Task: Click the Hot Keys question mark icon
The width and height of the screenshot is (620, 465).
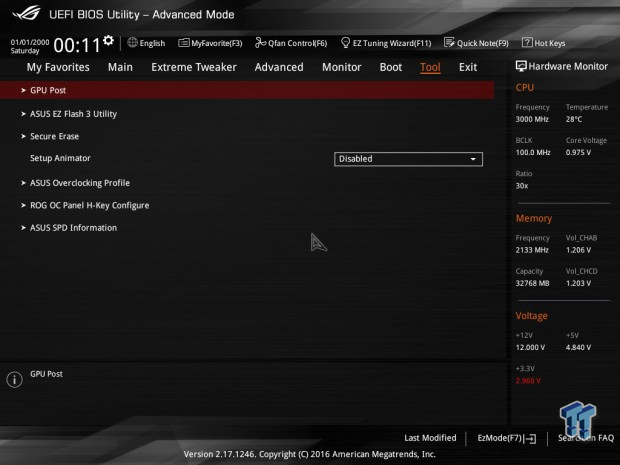Action: point(527,42)
